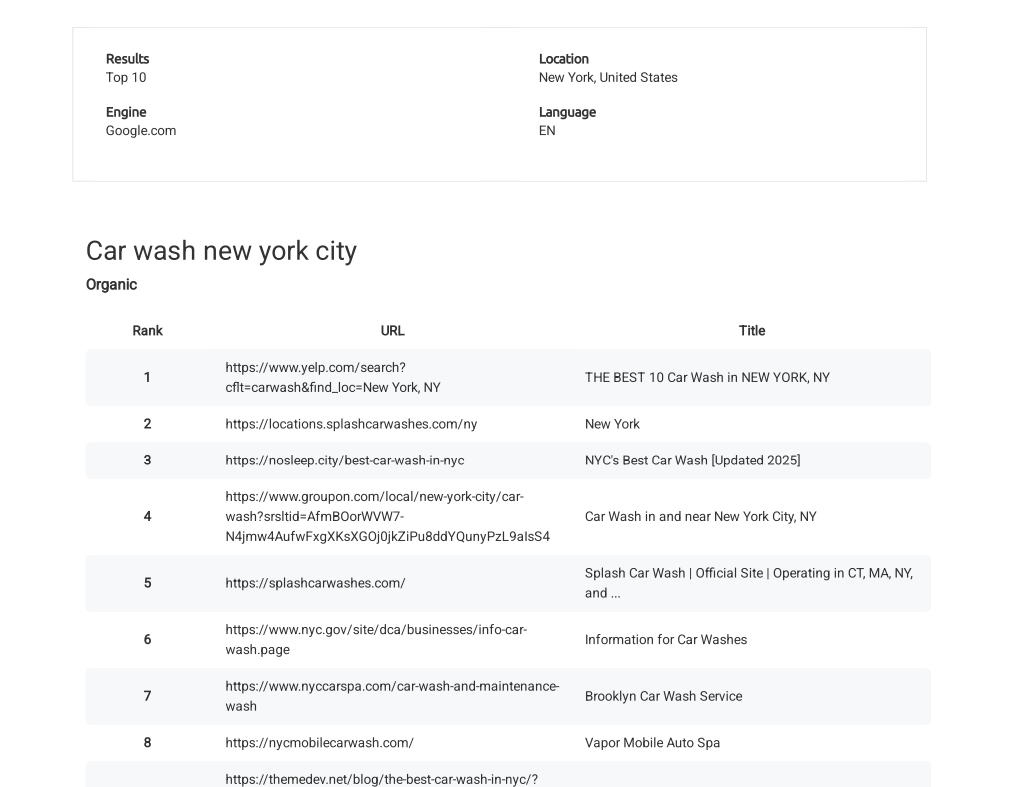The height and width of the screenshot is (787, 1017).
Task: Open the nosleep.city best-car-wash-in-nyc URL
Action: [344, 461]
